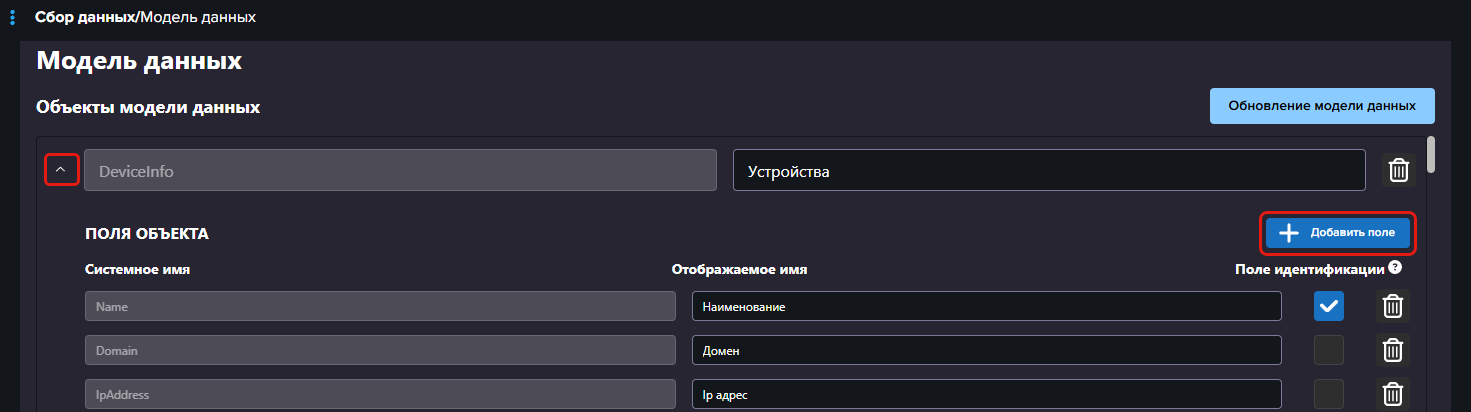
Task: Open the three-dot menu beside the breadcrumb
Action: pyautogui.click(x=12, y=18)
